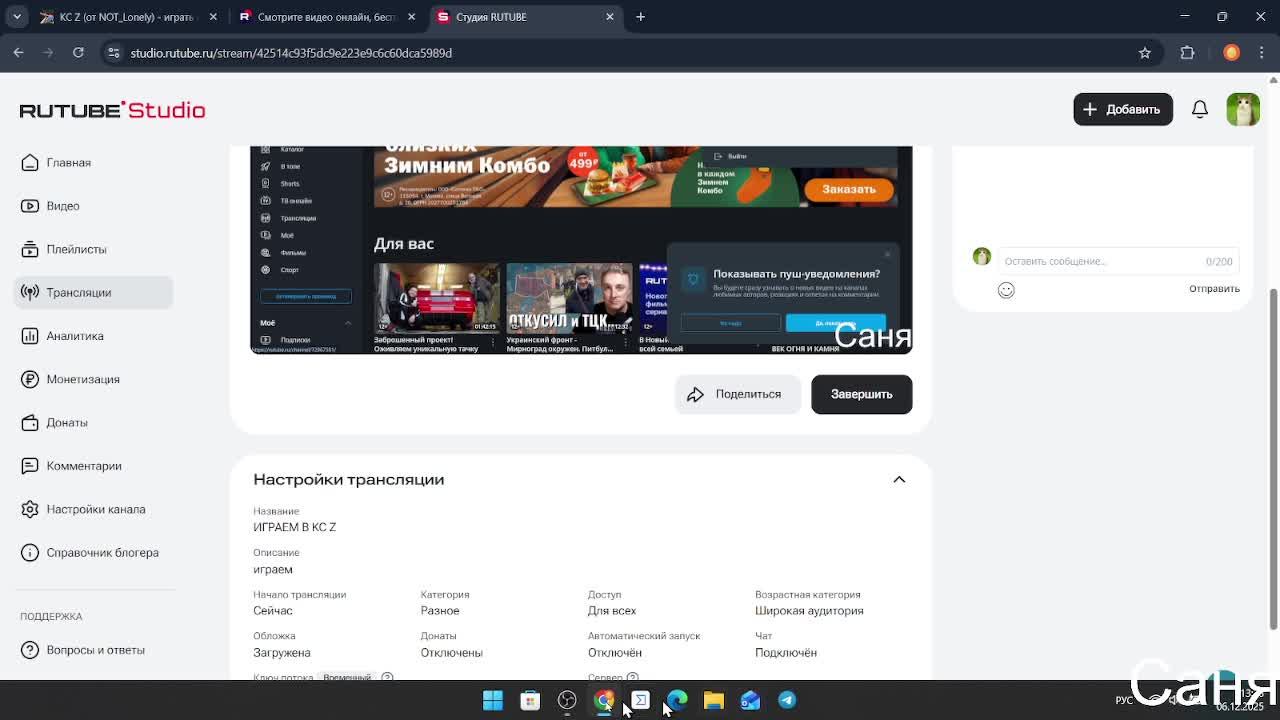Click the Оставить сообщение chat input field

(1118, 261)
